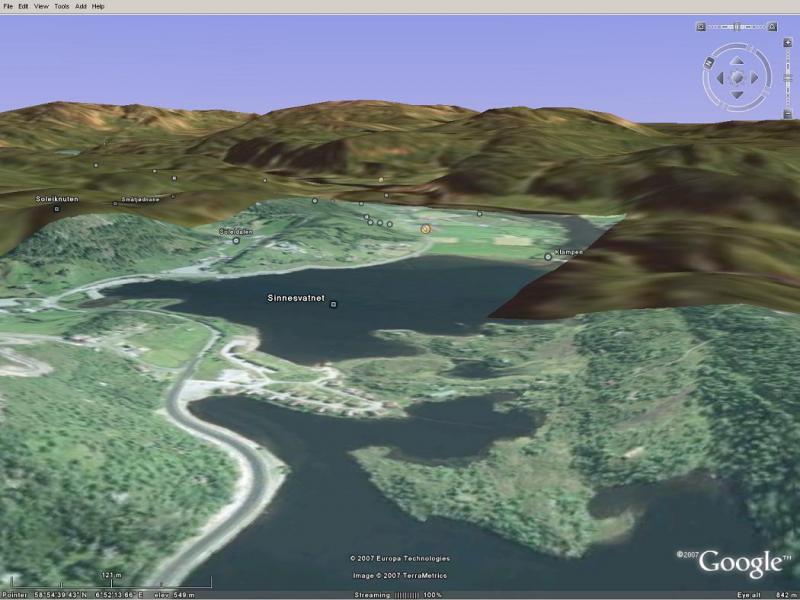Select the Klampen placemark marker

click(548, 257)
